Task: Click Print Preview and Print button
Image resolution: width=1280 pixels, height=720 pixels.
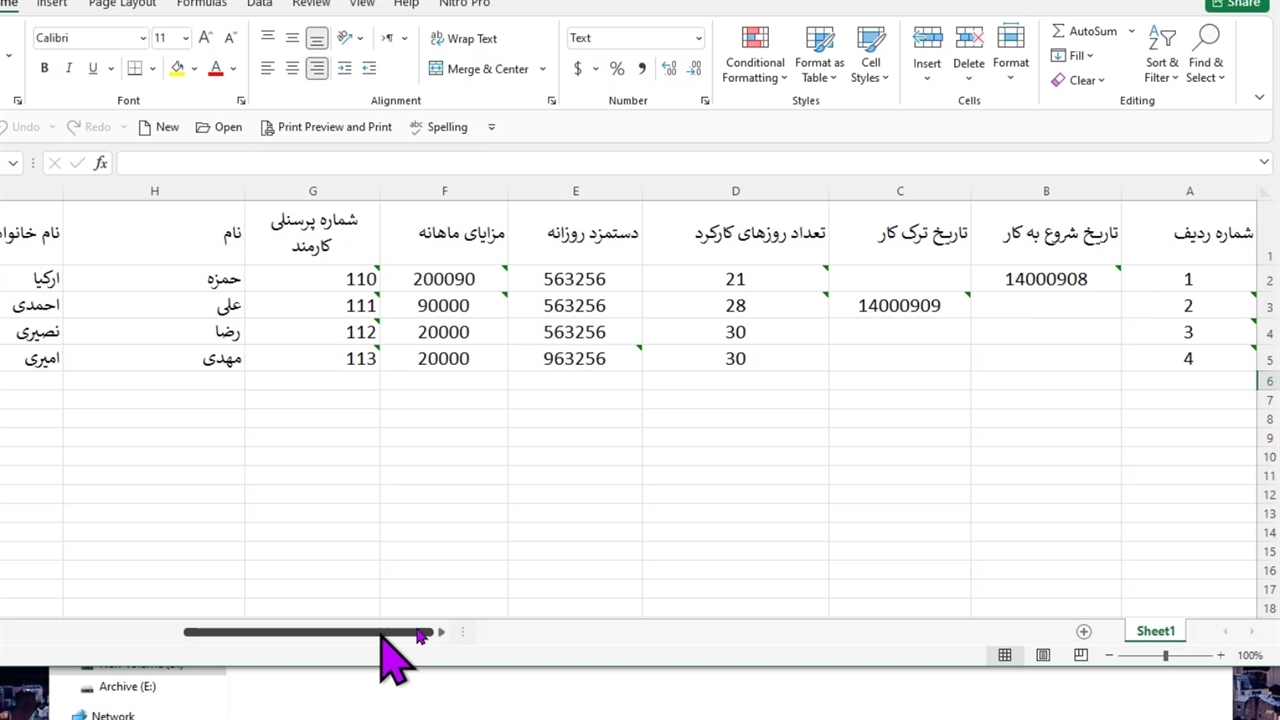Action: [325, 127]
